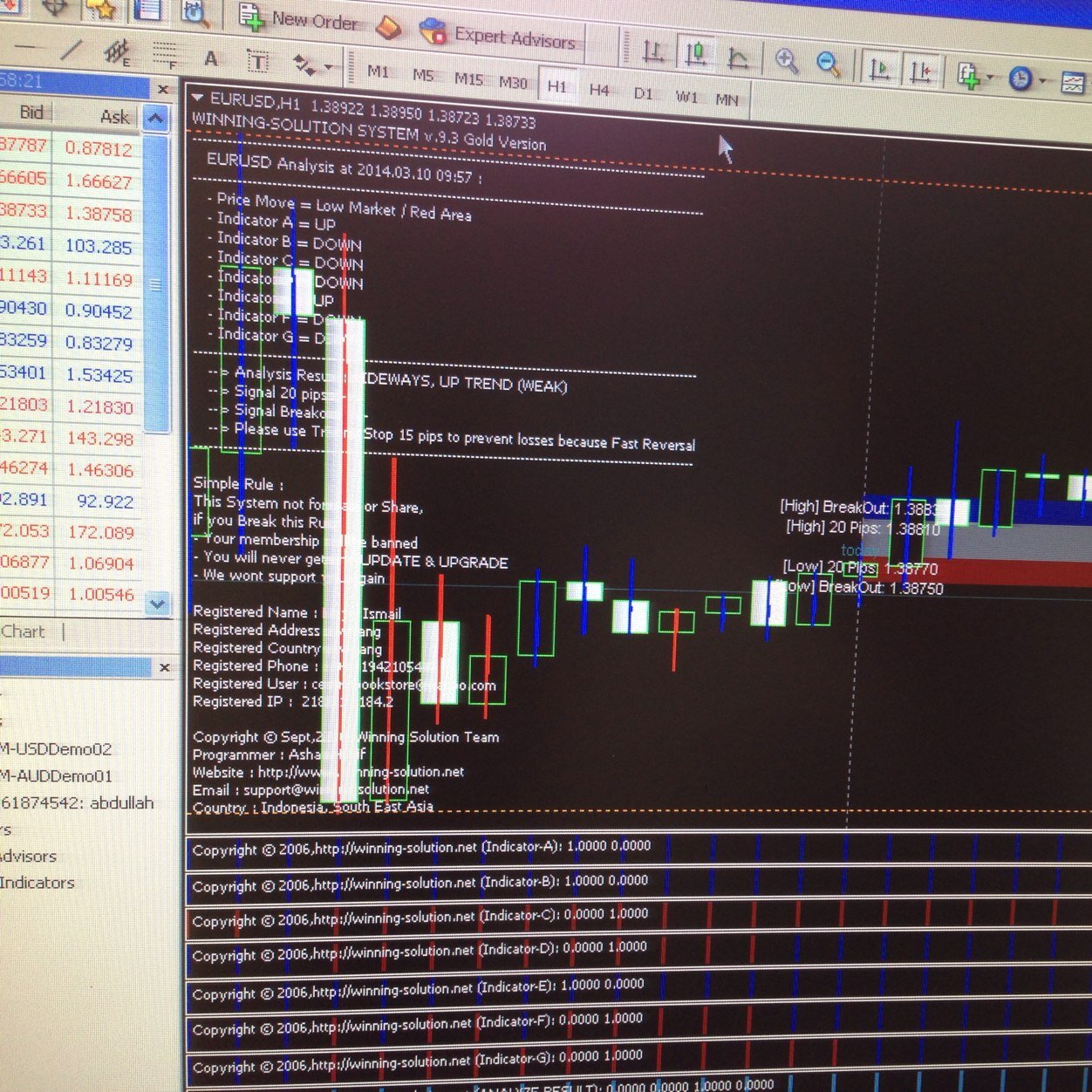1092x1092 pixels.
Task: Switch timeframe to D1
Action: [x=643, y=92]
